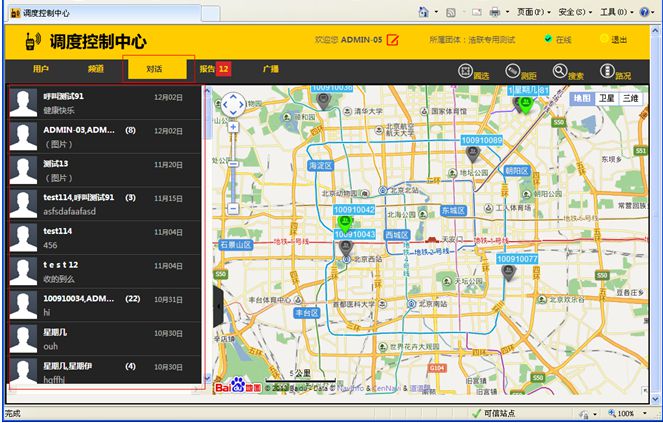Click the IE home page icon
The height and width of the screenshot is (423, 663).
(423, 12)
